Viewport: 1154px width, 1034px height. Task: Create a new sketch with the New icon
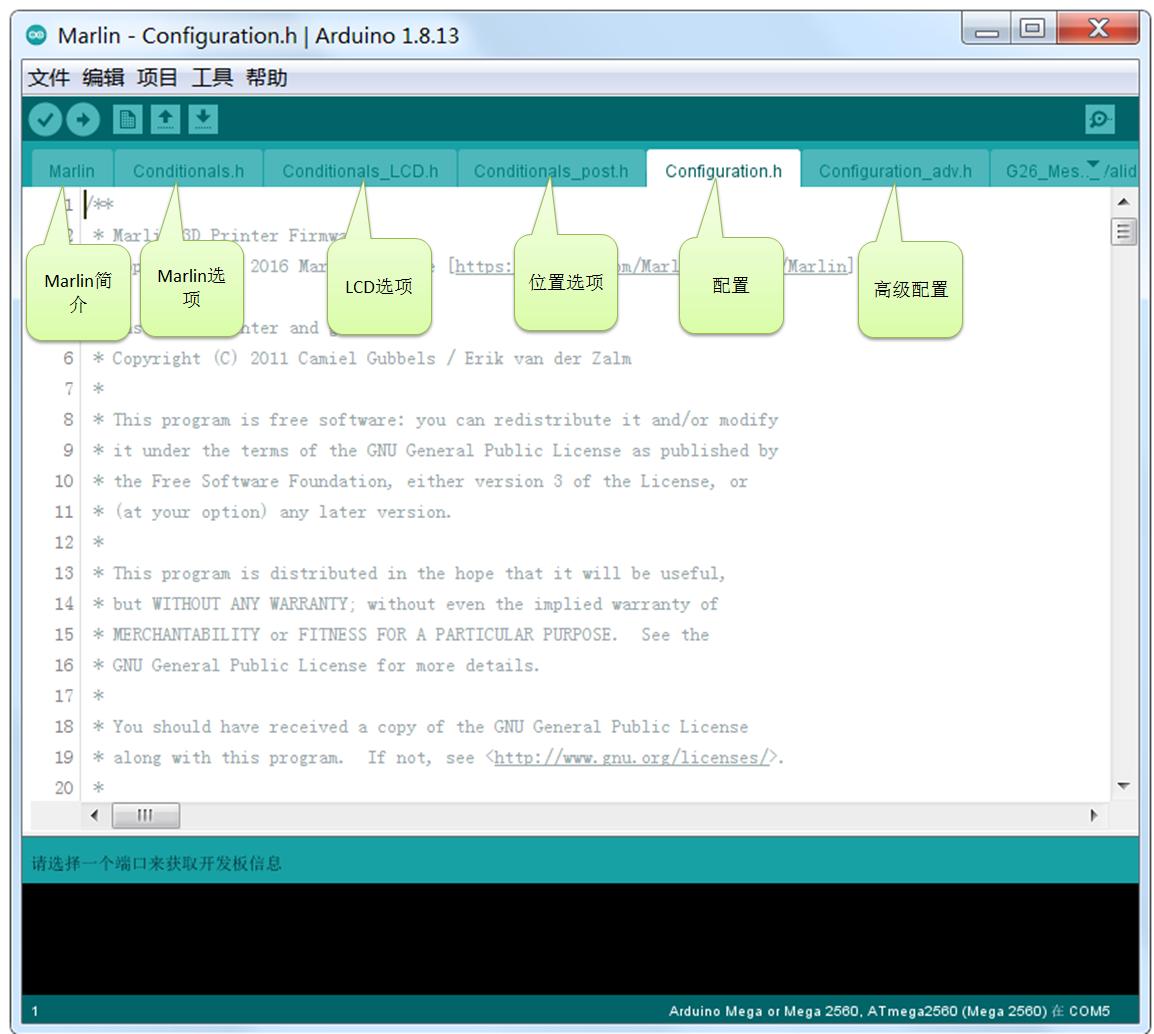[127, 120]
